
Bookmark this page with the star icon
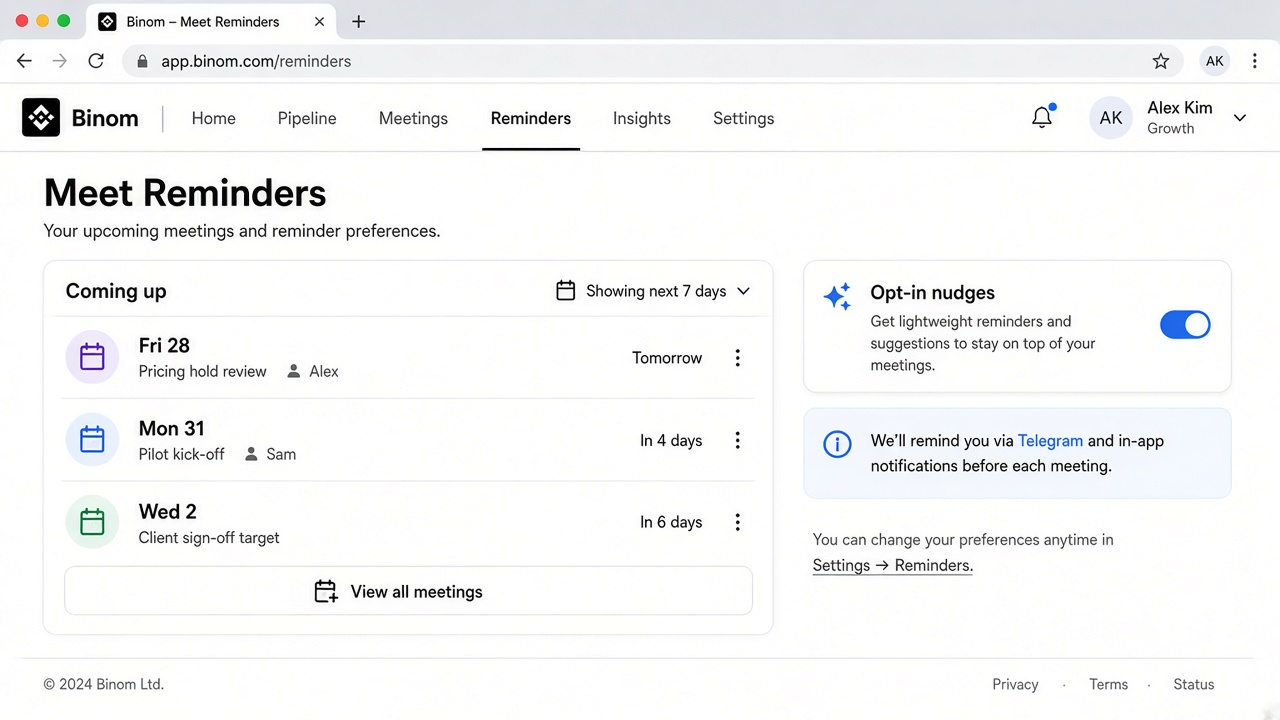coord(1161,61)
